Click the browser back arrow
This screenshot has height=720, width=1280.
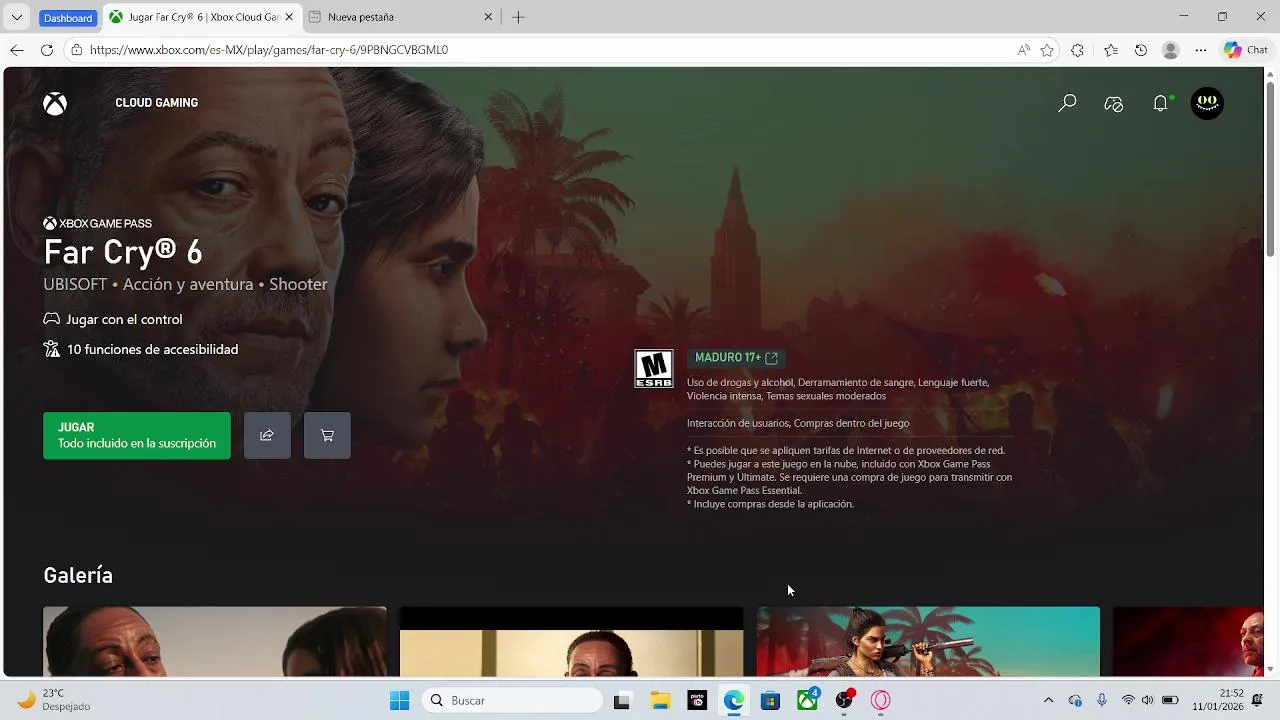tap(17, 50)
